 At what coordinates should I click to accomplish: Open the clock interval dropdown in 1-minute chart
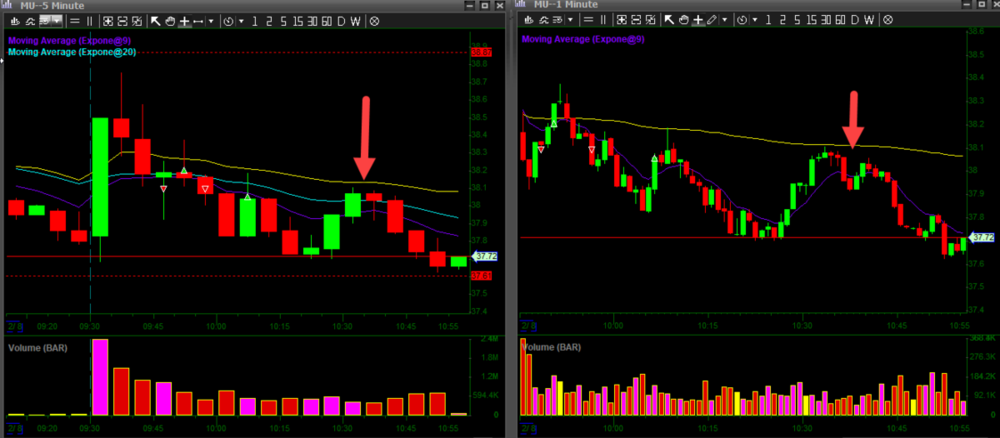tap(740, 20)
